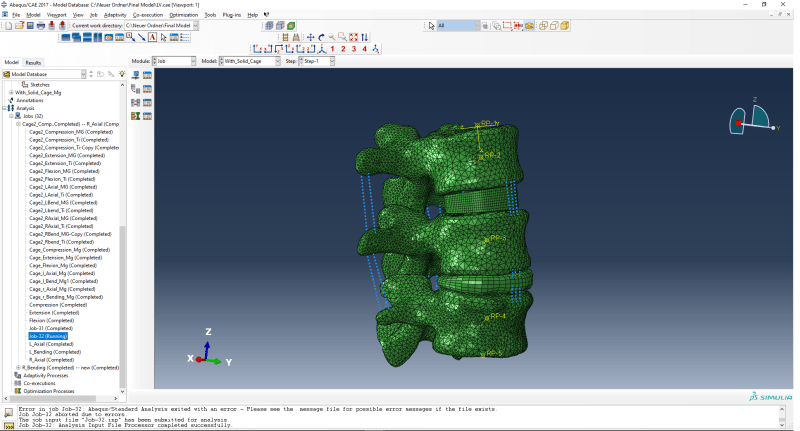This screenshot has width=800, height=431.
Task: Click the Tile viewports horizontally icon
Action: click(87, 37)
